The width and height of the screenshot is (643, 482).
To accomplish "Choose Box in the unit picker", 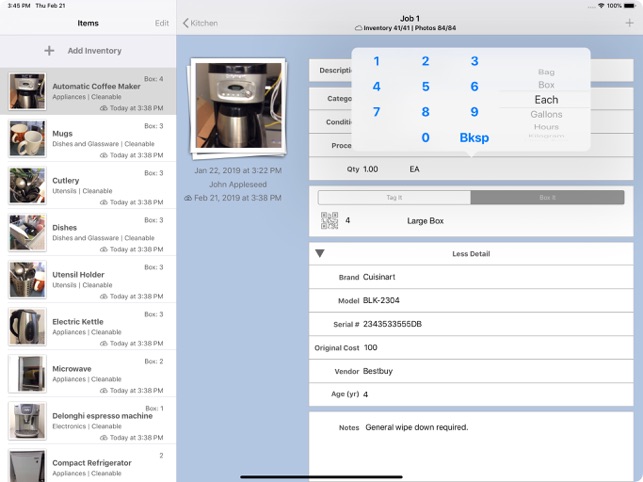I will pyautogui.click(x=546, y=85).
